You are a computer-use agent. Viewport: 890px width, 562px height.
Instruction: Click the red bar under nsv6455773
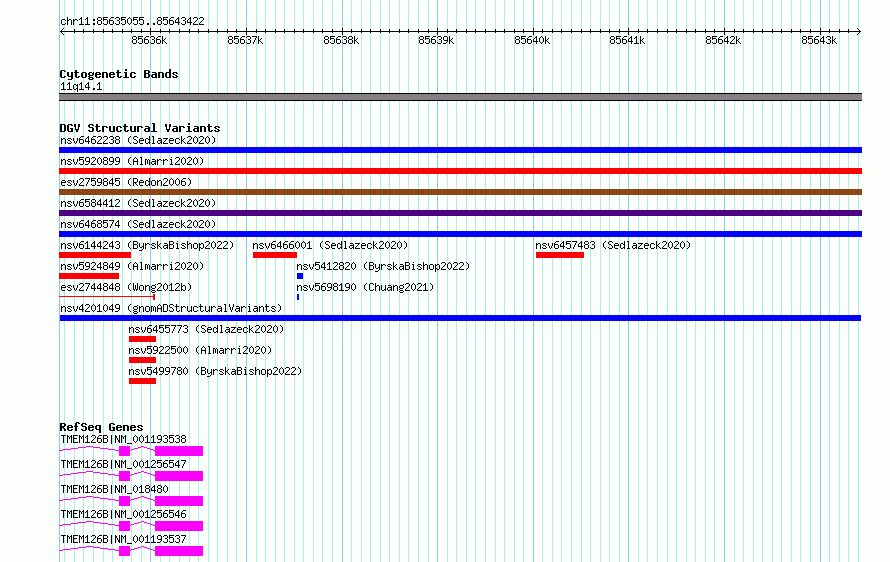(142, 339)
